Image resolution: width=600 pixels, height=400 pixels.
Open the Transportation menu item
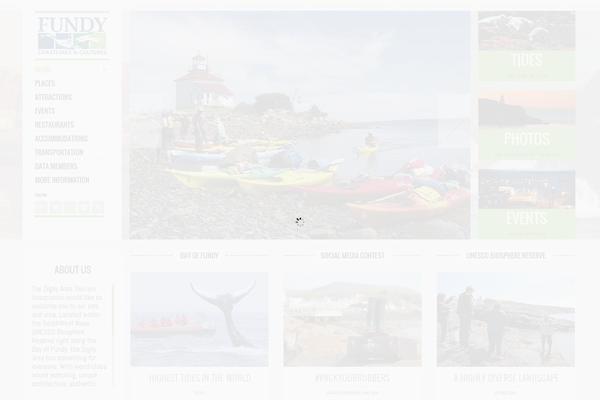coord(59,152)
